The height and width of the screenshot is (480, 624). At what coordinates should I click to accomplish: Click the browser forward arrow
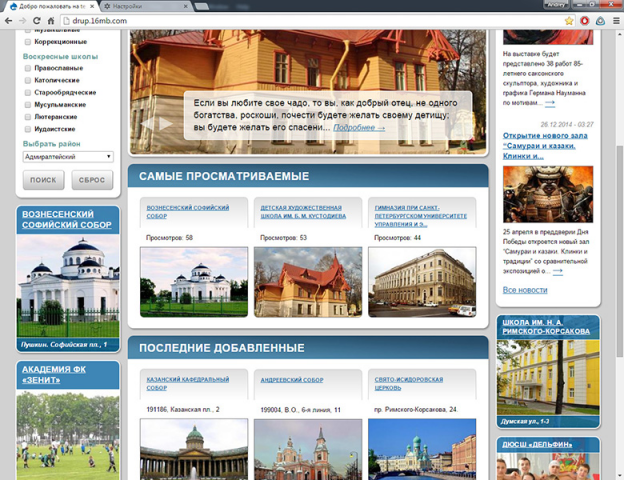[22, 21]
